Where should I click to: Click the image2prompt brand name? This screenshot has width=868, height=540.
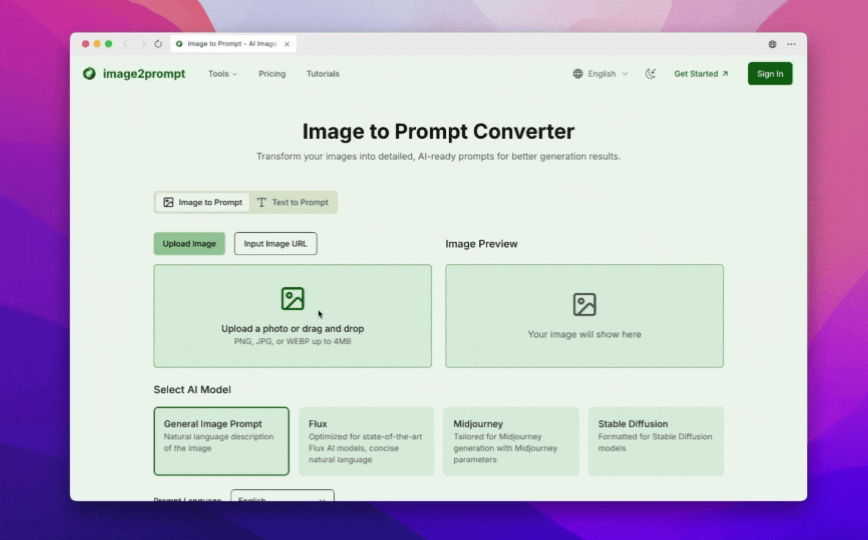pyautogui.click(x=144, y=74)
